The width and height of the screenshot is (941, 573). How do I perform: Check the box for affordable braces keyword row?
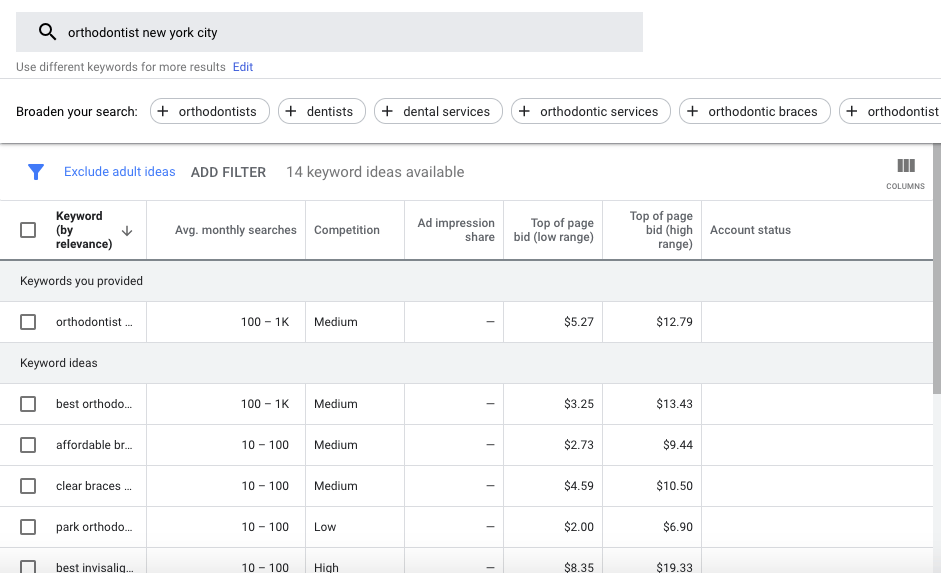pos(28,445)
